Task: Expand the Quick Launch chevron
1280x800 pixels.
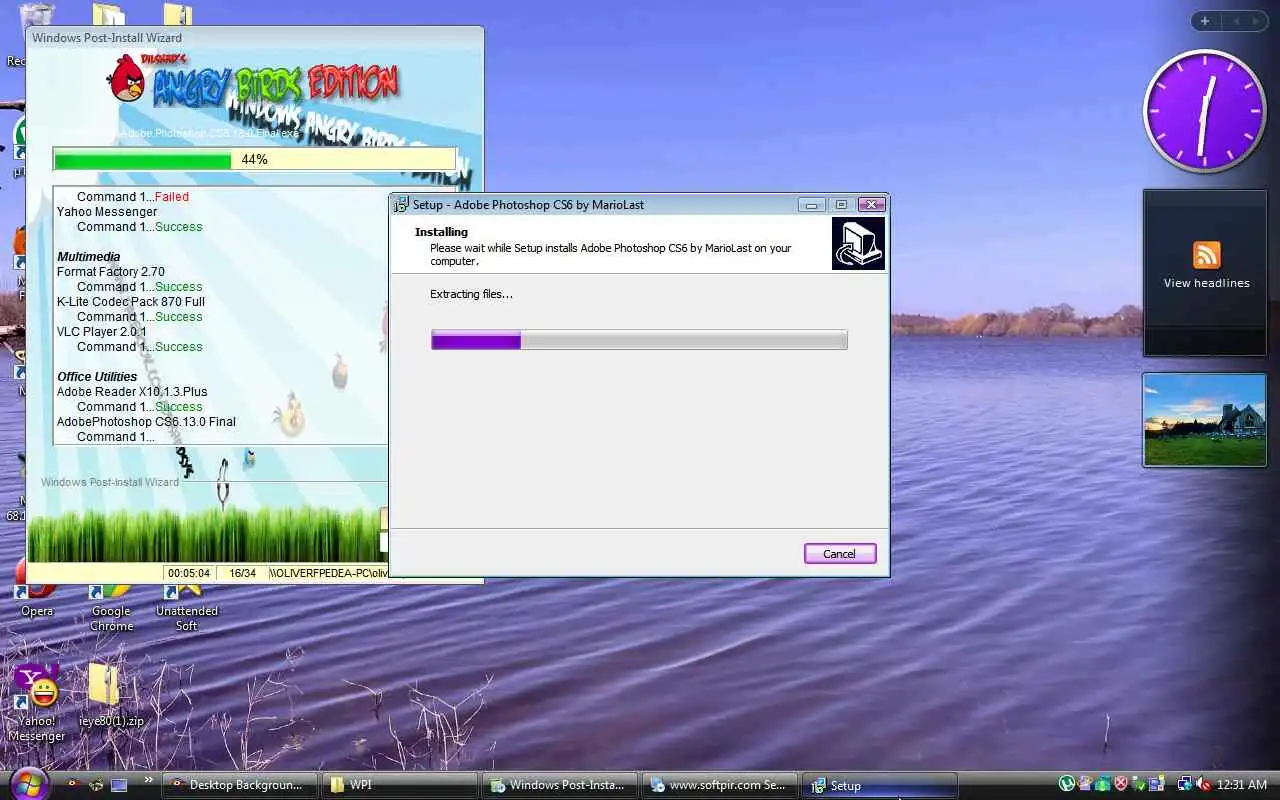Action: click(x=149, y=780)
